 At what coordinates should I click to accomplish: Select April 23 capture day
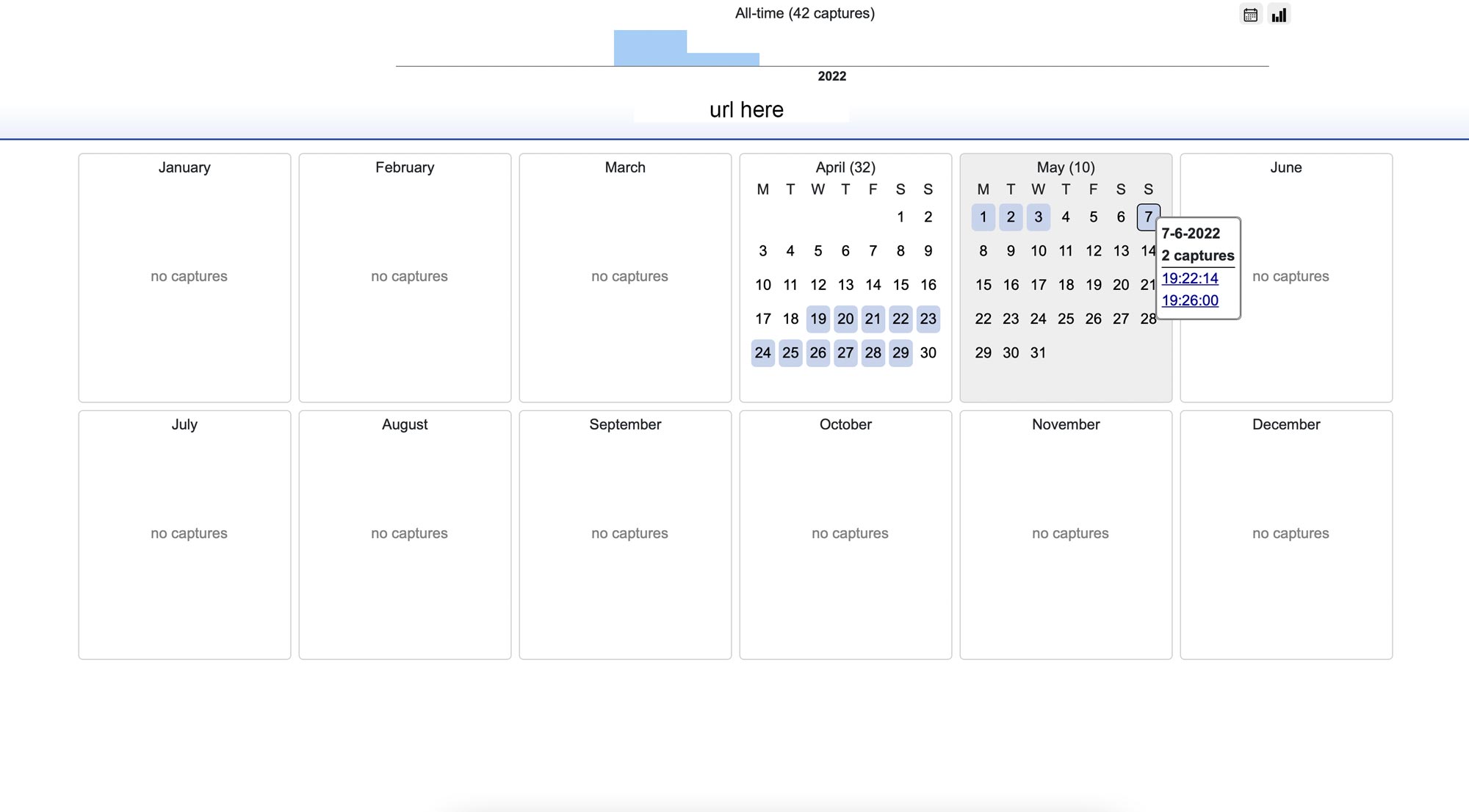pyautogui.click(x=928, y=319)
